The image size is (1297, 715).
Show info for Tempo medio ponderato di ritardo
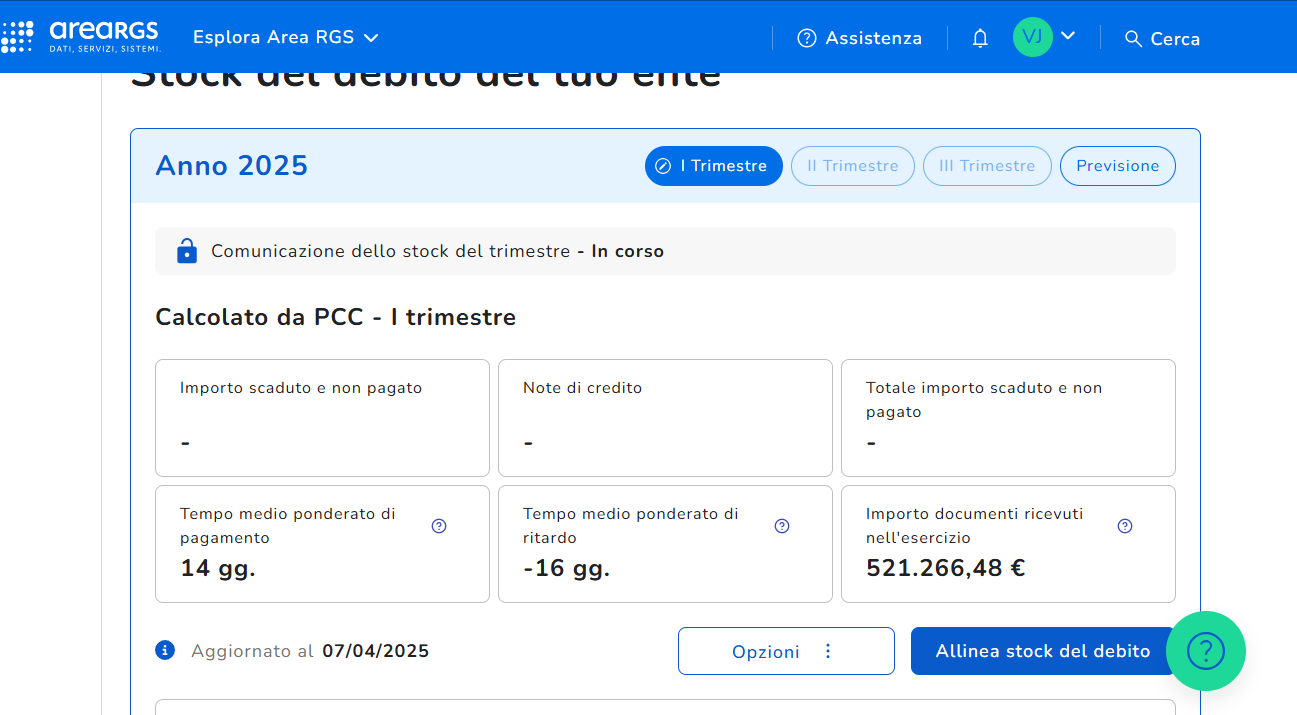click(782, 526)
